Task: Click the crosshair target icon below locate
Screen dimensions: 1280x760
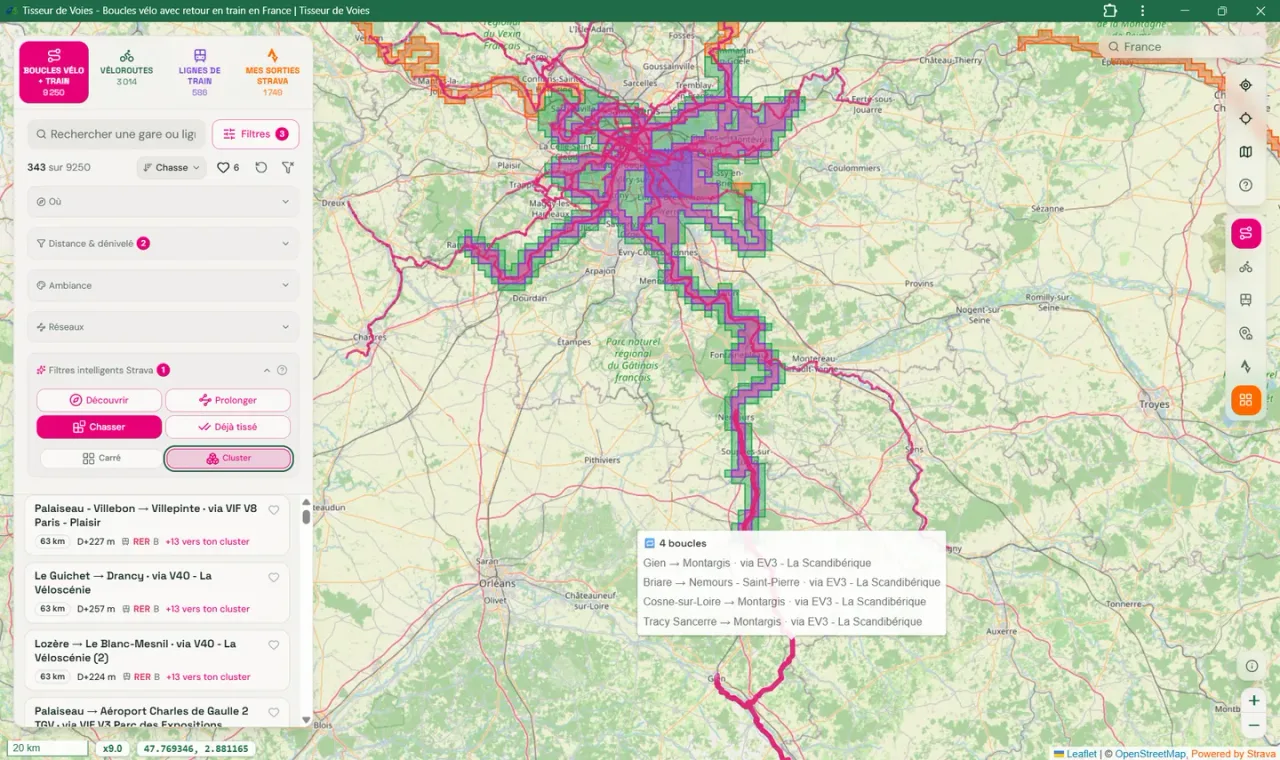Action: (1245, 118)
